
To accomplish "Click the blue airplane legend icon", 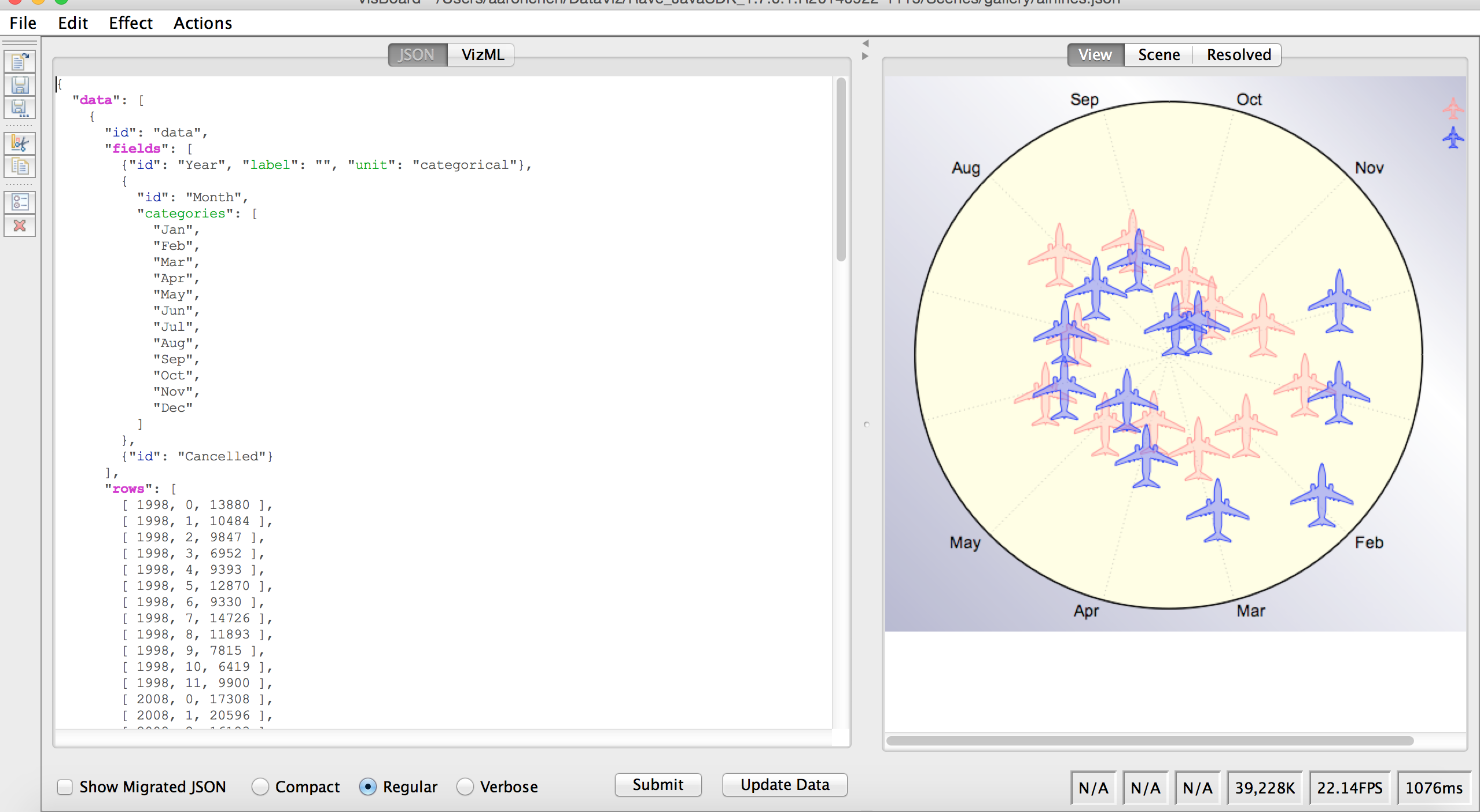I will 1452,138.
